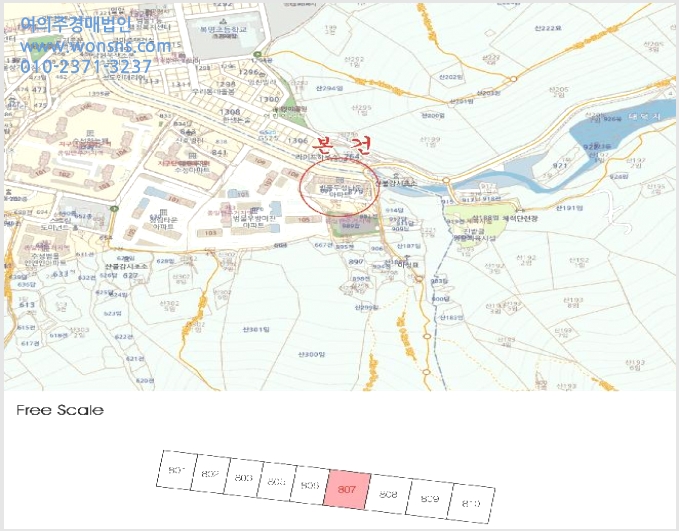The height and width of the screenshot is (531, 679).
Task: Click the '617전' parcel label
Action: coord(30,343)
